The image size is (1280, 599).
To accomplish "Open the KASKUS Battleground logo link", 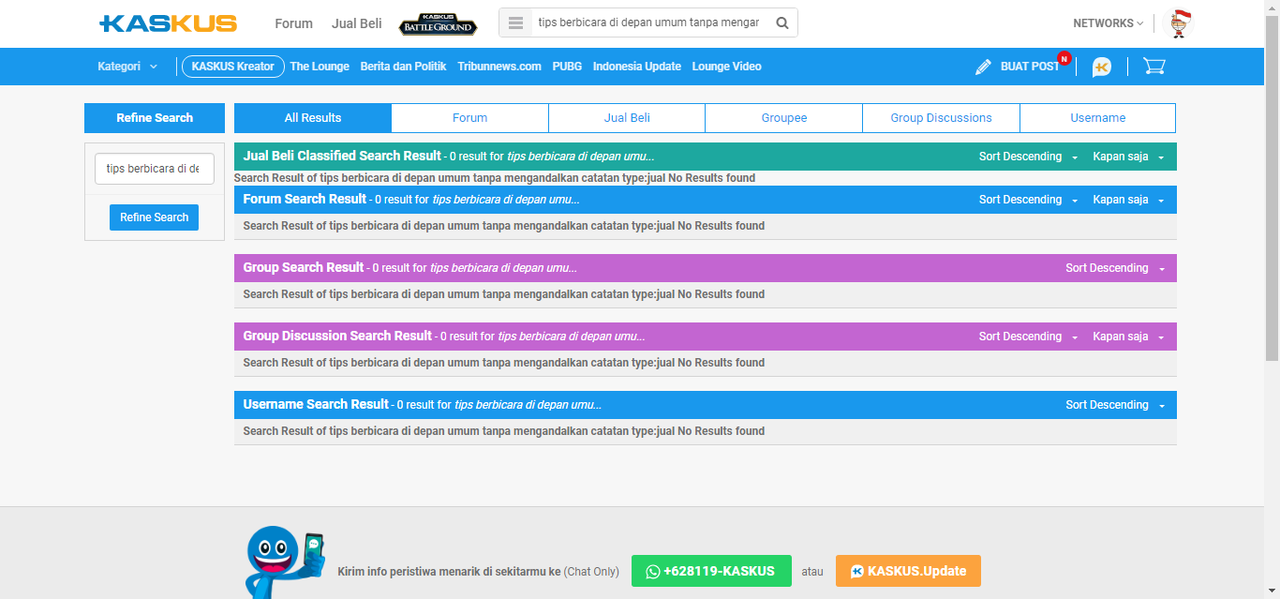I will [x=436, y=24].
